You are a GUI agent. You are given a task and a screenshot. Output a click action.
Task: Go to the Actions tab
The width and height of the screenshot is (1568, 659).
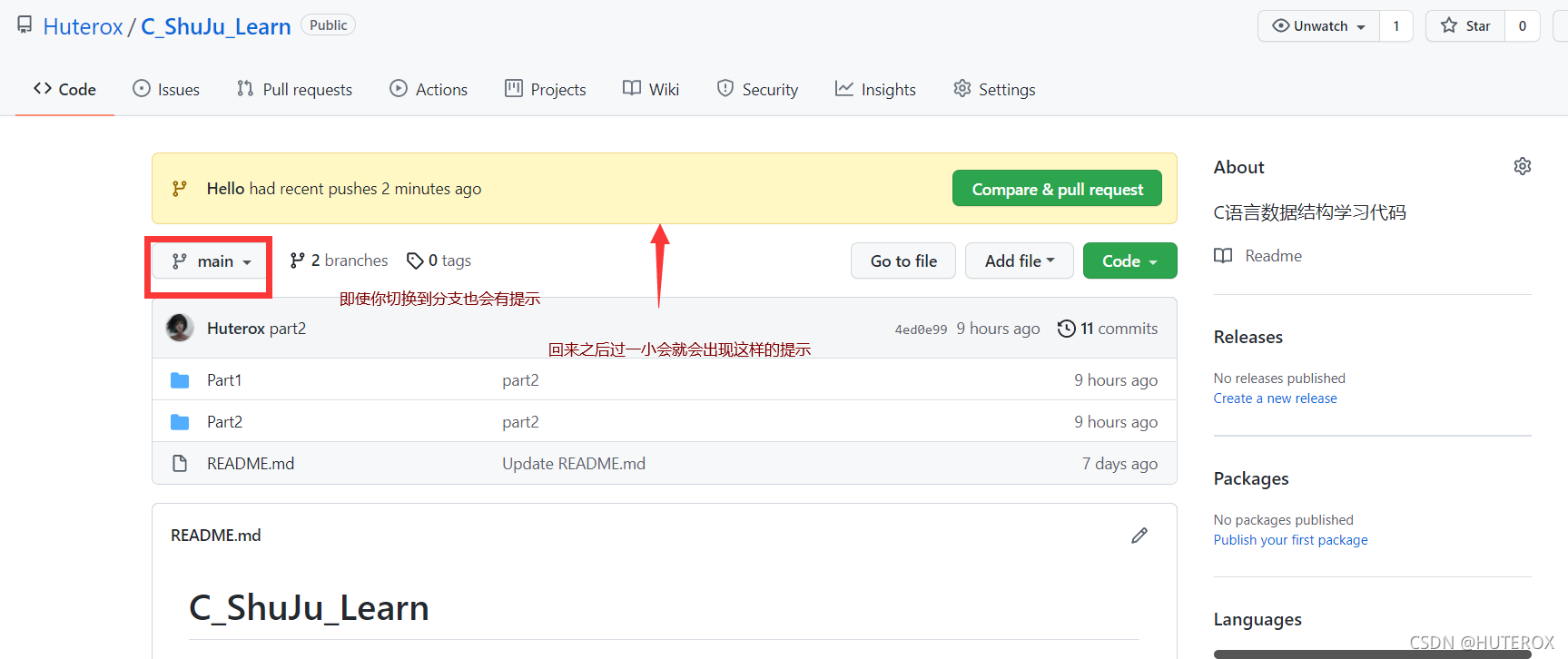coord(429,89)
